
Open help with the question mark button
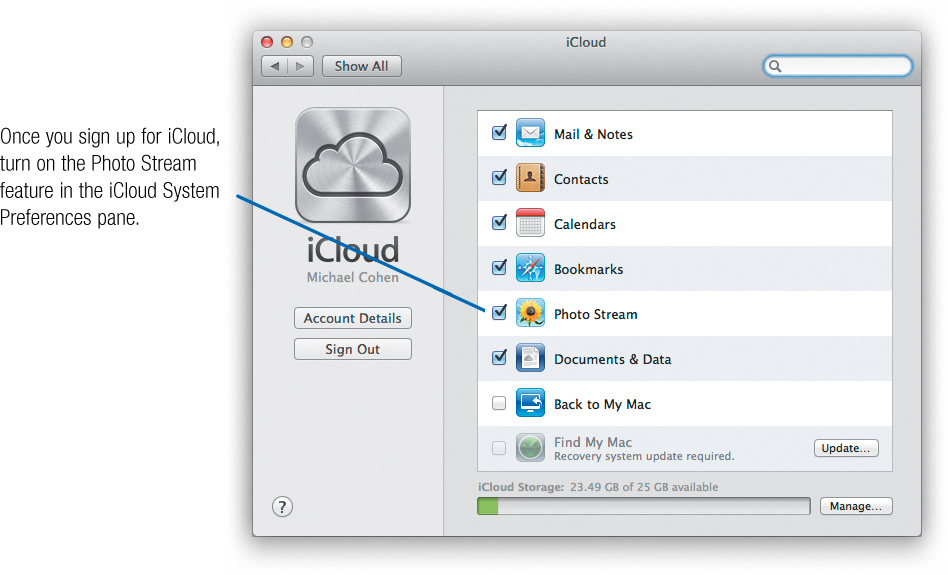(282, 507)
